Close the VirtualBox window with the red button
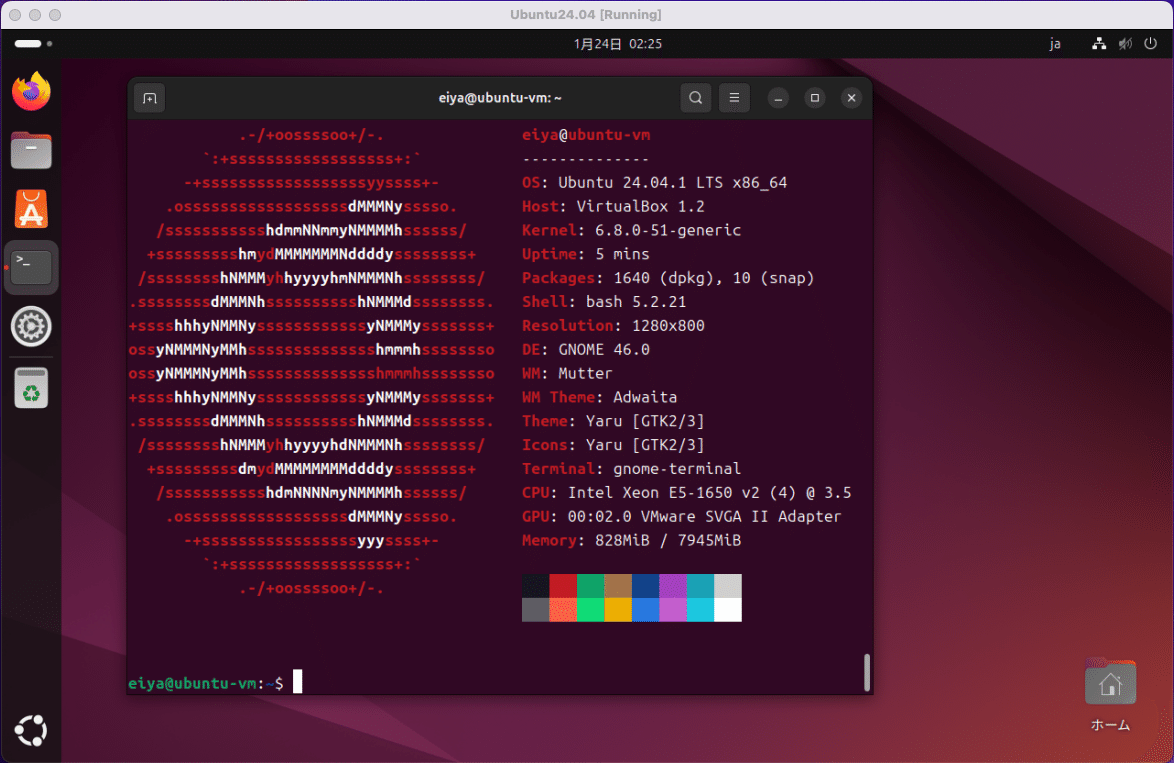The height and width of the screenshot is (763, 1174). click(15, 14)
